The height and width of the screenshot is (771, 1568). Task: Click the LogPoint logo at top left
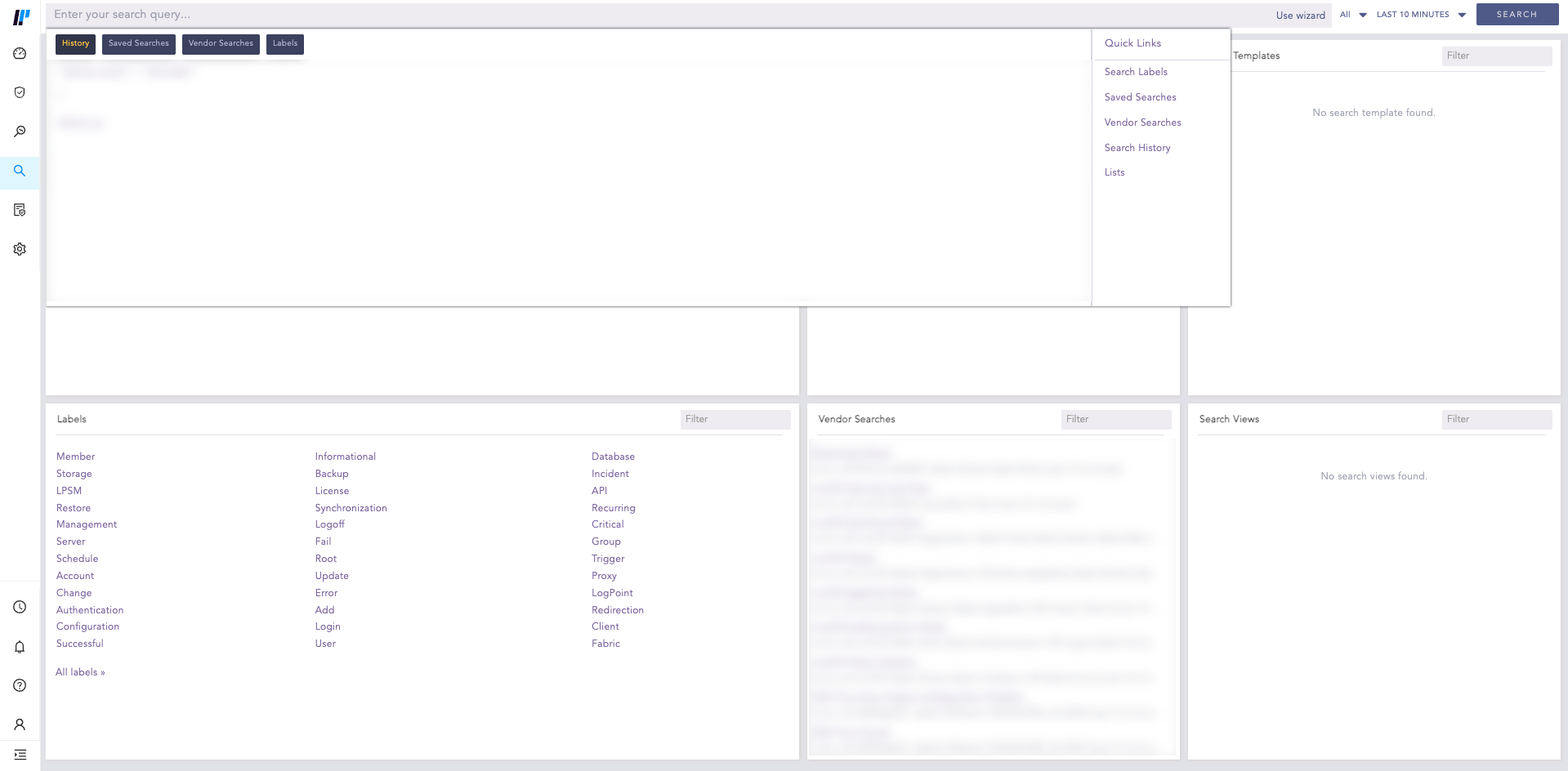[20, 14]
